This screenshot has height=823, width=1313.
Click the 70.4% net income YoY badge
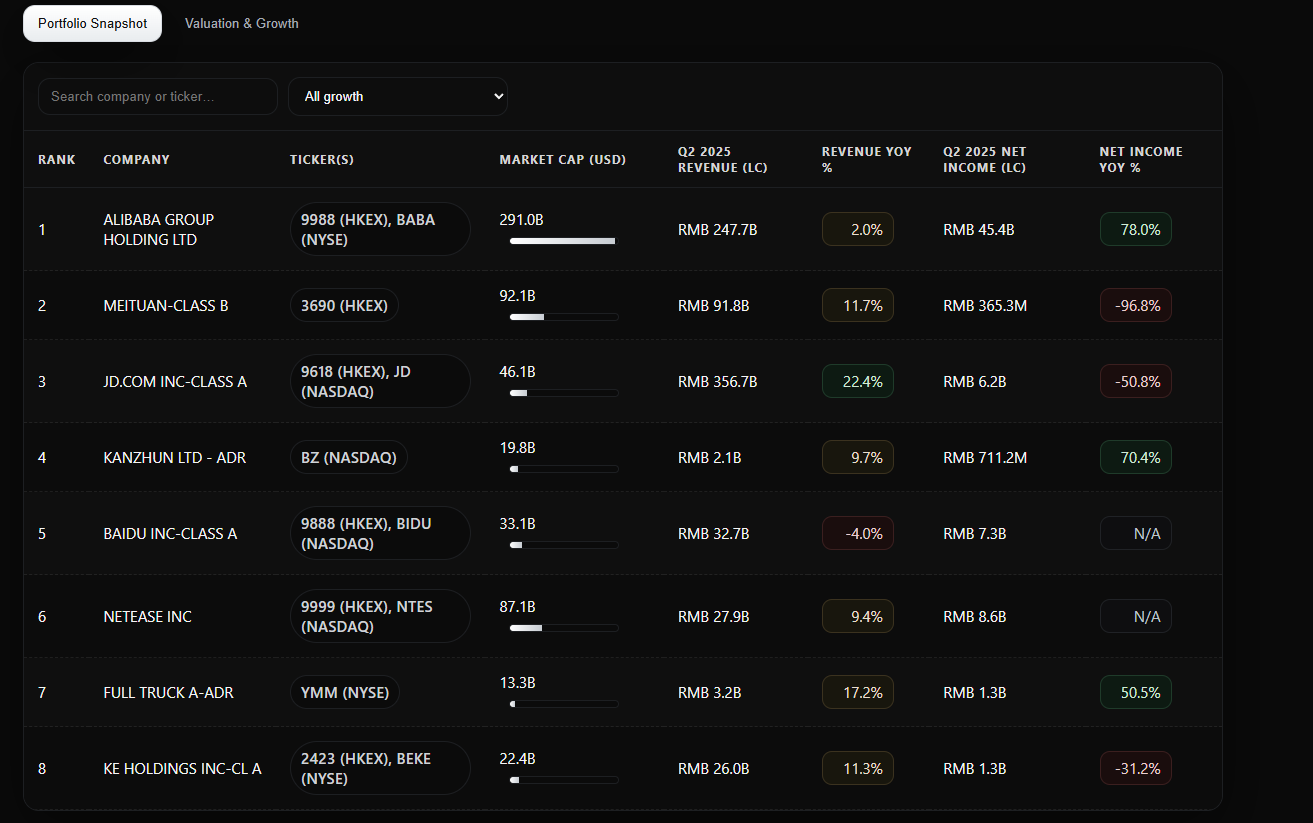[1136, 458]
